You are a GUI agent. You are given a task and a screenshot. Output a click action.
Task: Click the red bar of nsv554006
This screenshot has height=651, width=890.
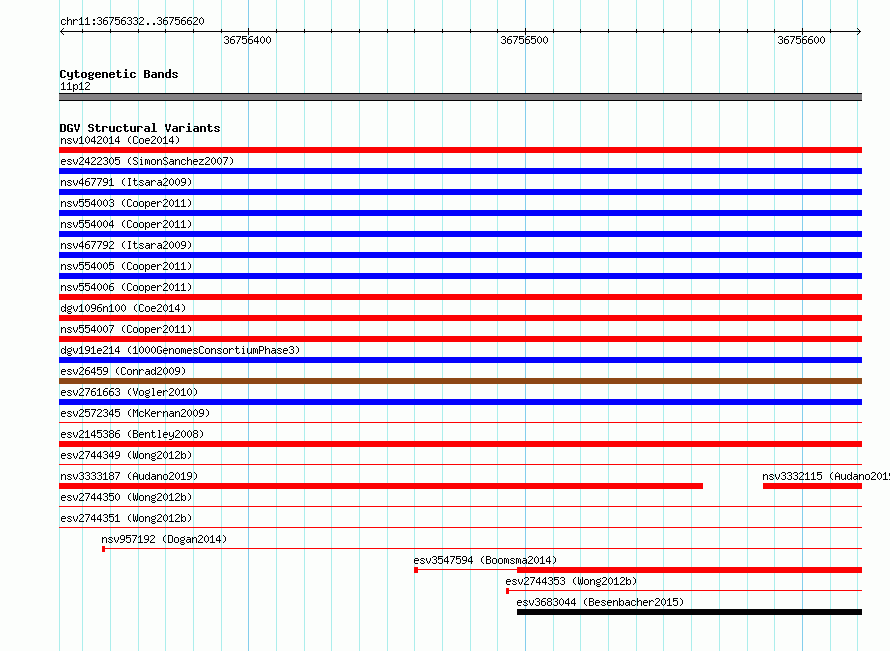click(x=460, y=297)
